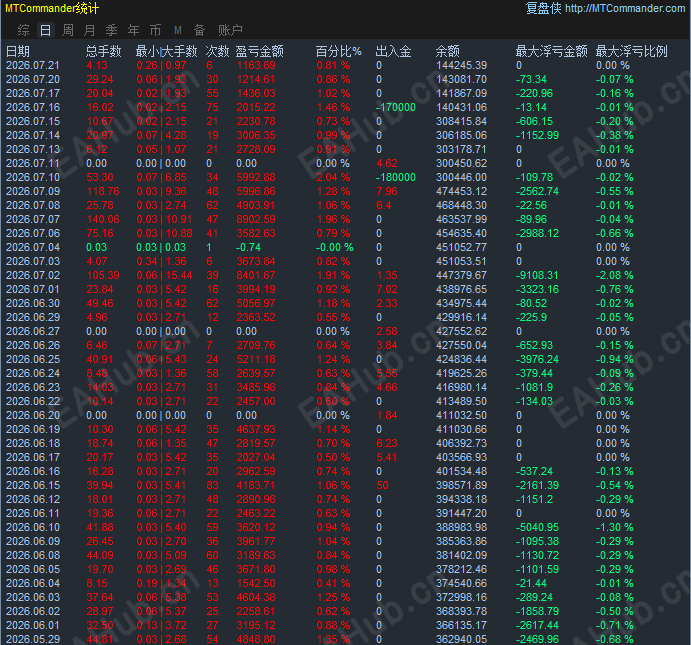Click max floating loss -2988.12
The width and height of the screenshot is (691, 645).
[x=537, y=234]
